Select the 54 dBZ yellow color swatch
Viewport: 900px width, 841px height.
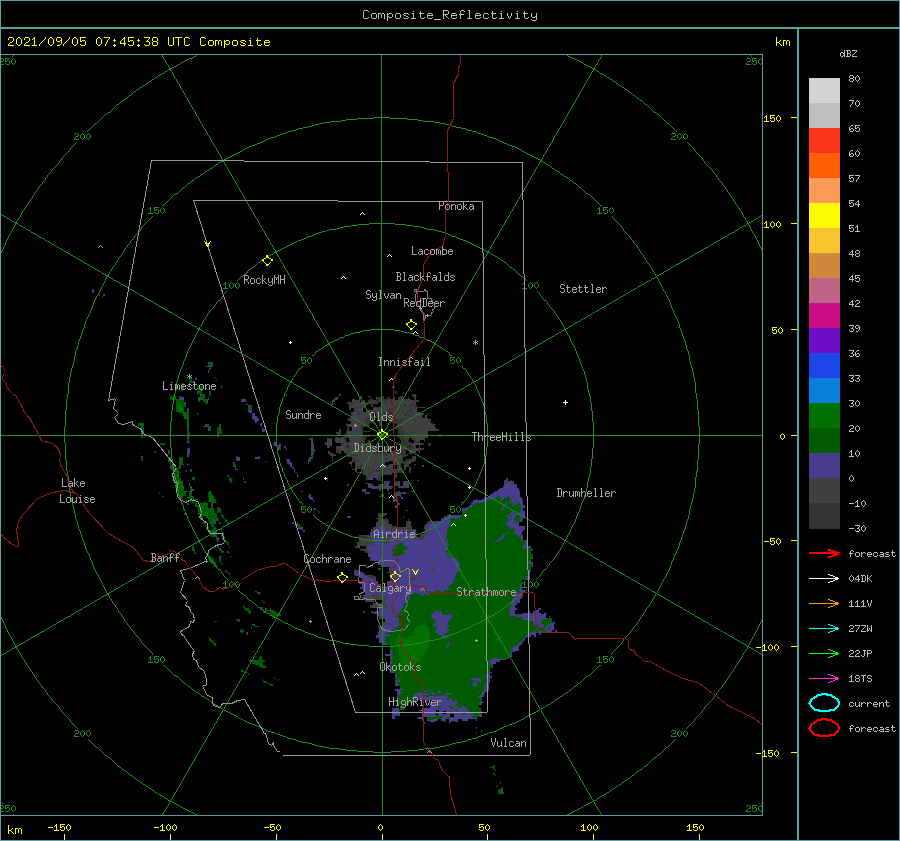point(824,215)
